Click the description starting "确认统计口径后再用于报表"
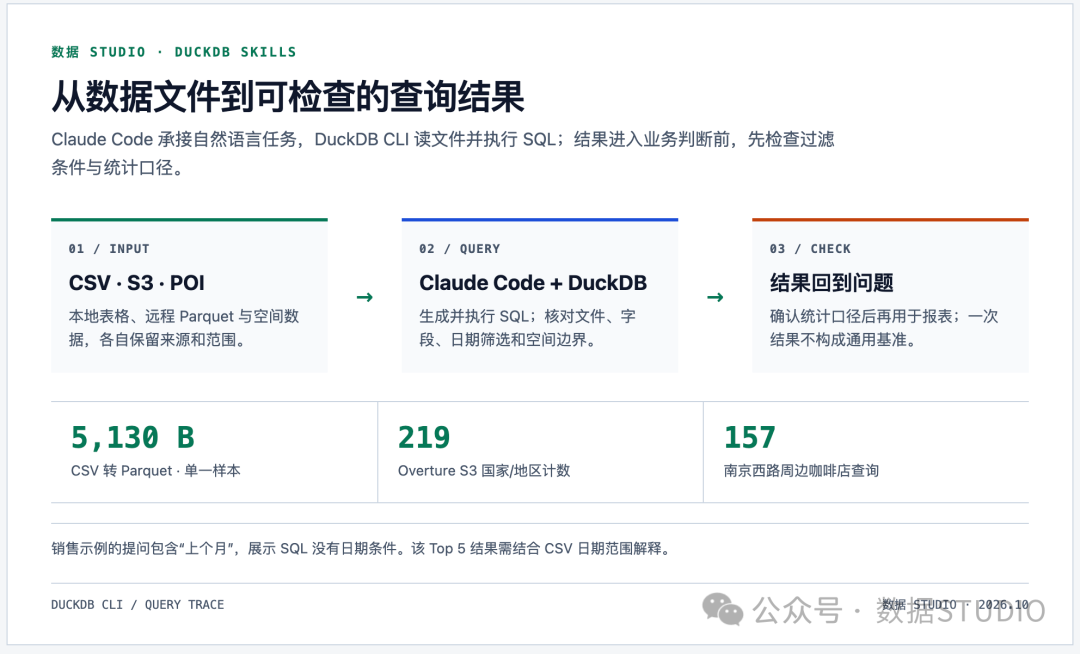The width and height of the screenshot is (1080, 654). (884, 328)
